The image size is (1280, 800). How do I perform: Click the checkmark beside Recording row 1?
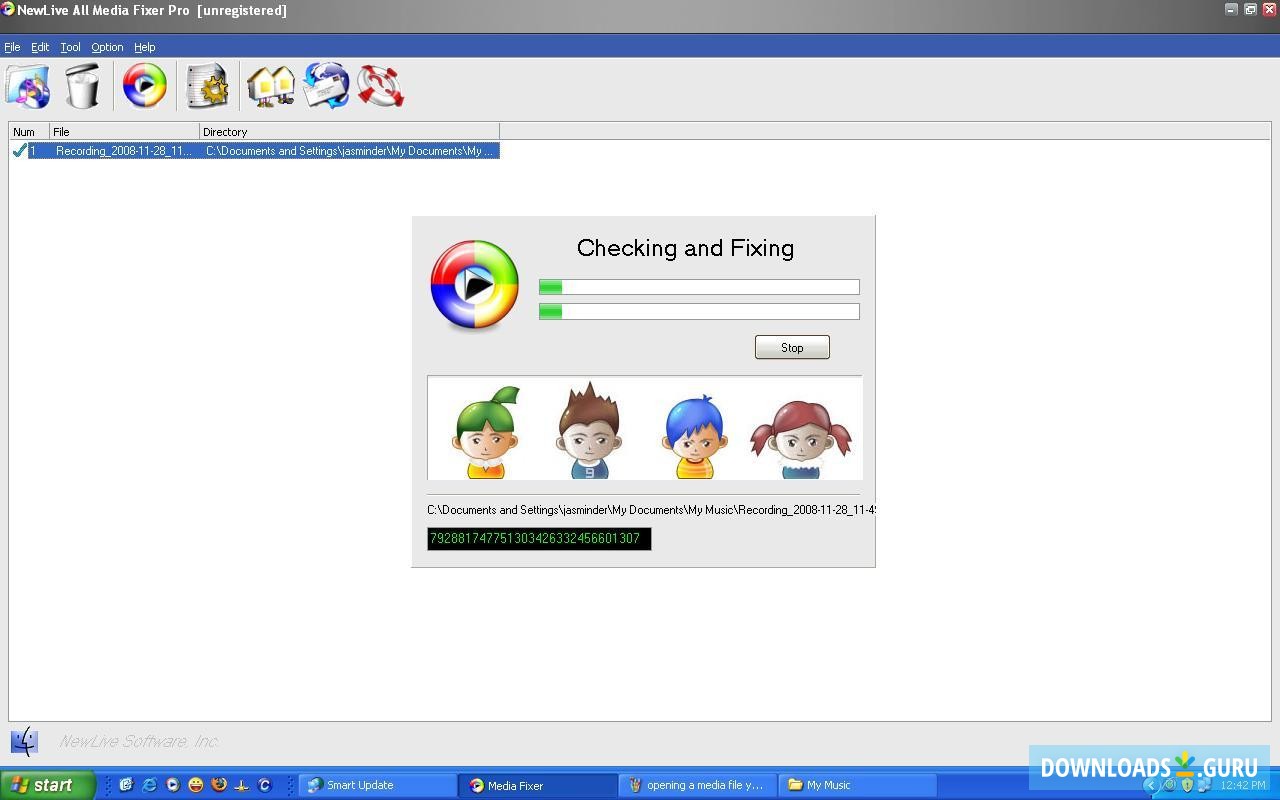pyautogui.click(x=19, y=151)
